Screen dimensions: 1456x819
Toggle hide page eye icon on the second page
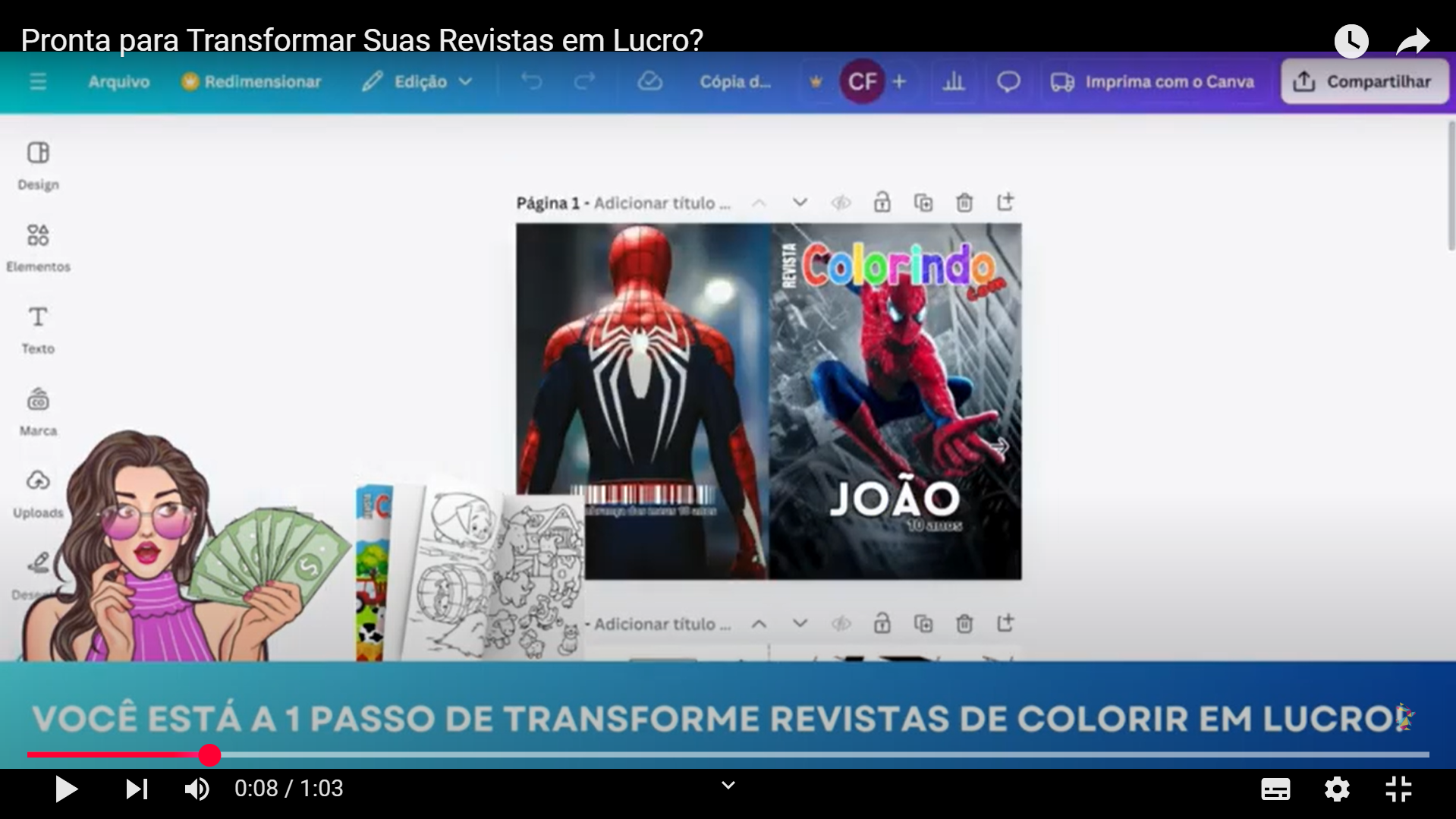pos(841,624)
